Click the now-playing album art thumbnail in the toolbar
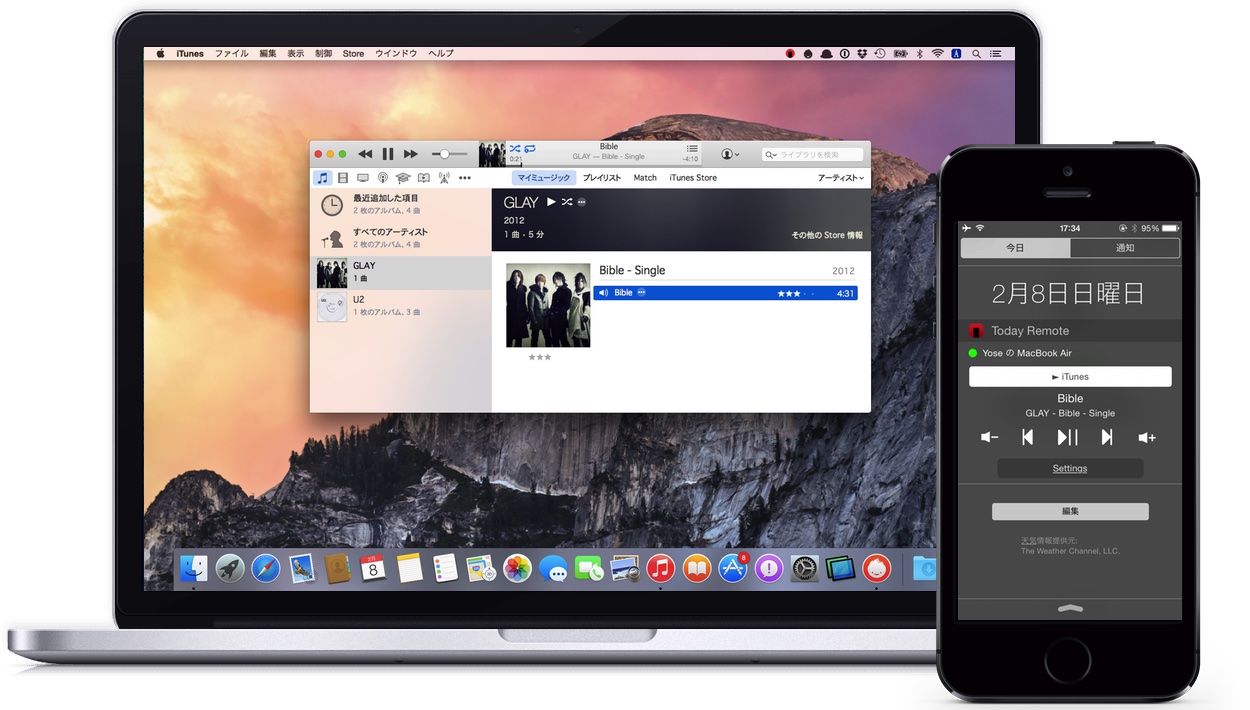The image size is (1250, 710). click(x=491, y=154)
